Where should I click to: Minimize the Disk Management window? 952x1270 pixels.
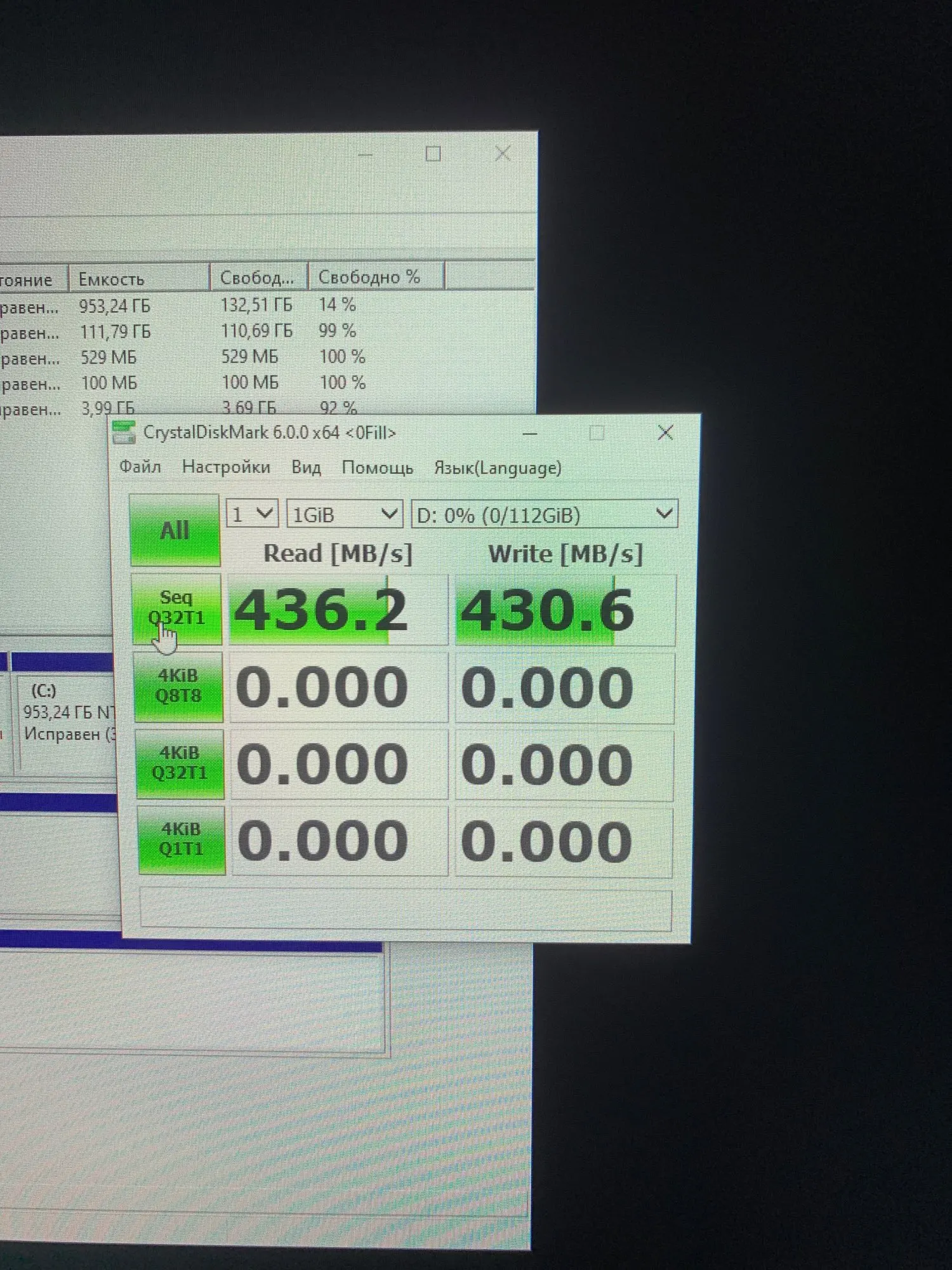pos(365,154)
